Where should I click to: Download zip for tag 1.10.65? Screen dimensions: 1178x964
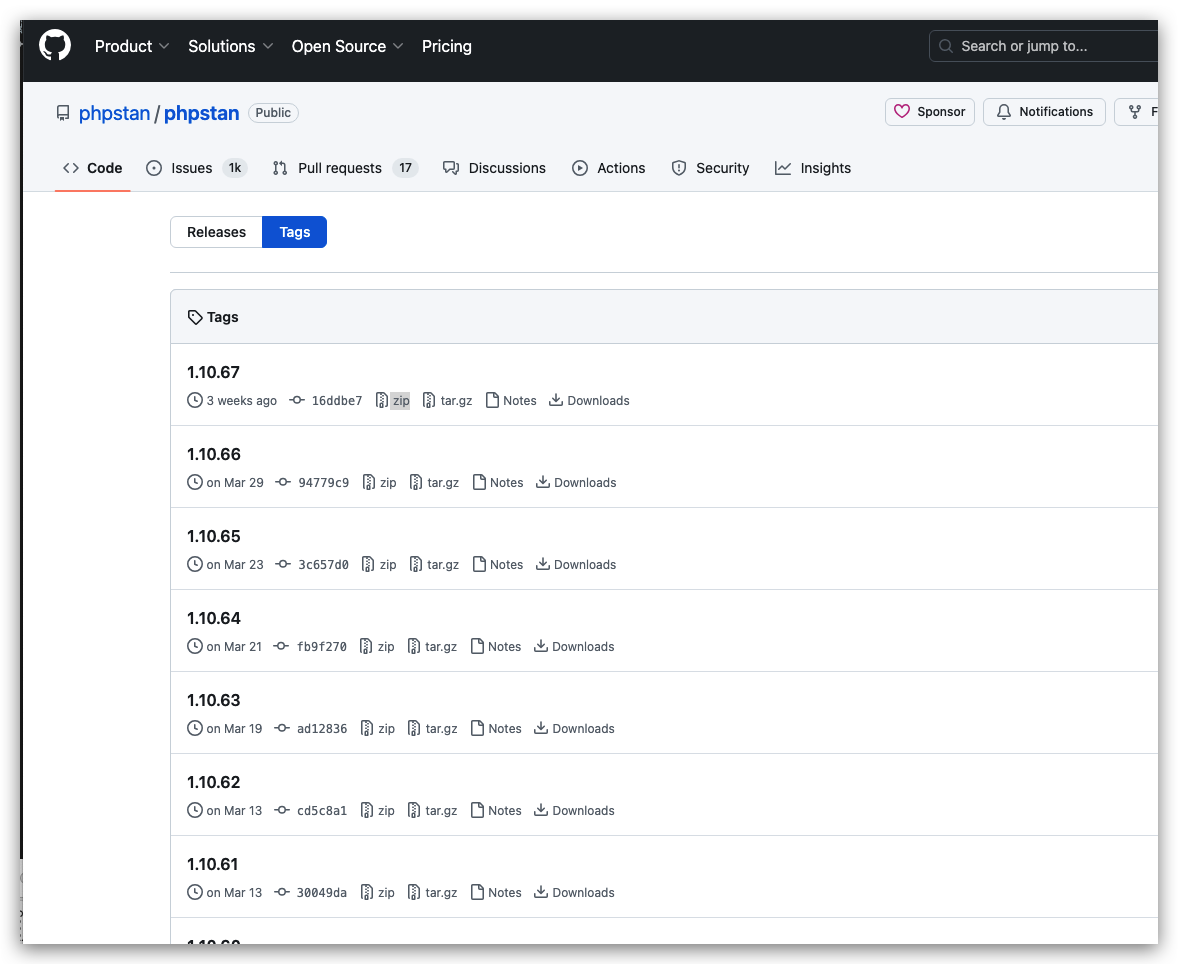379,564
